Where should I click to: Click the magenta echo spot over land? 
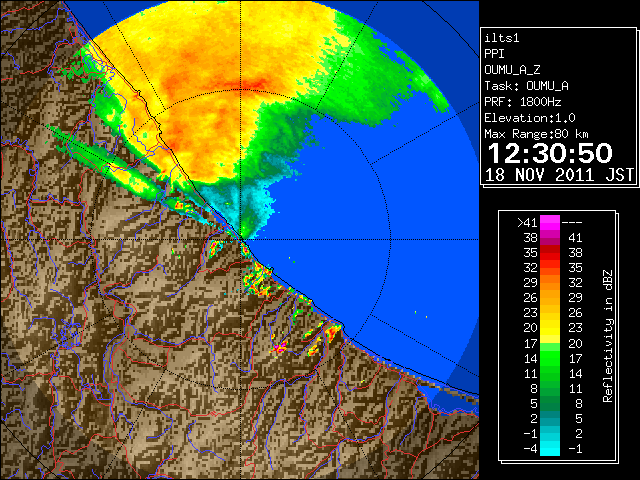tap(281, 348)
